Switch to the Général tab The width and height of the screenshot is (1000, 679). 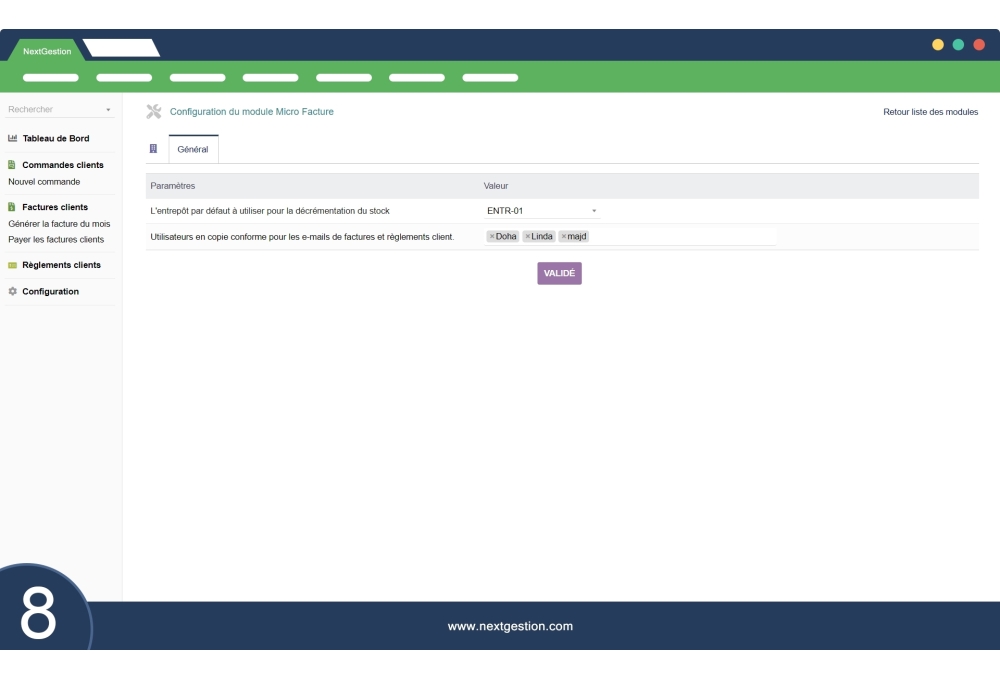[193, 149]
